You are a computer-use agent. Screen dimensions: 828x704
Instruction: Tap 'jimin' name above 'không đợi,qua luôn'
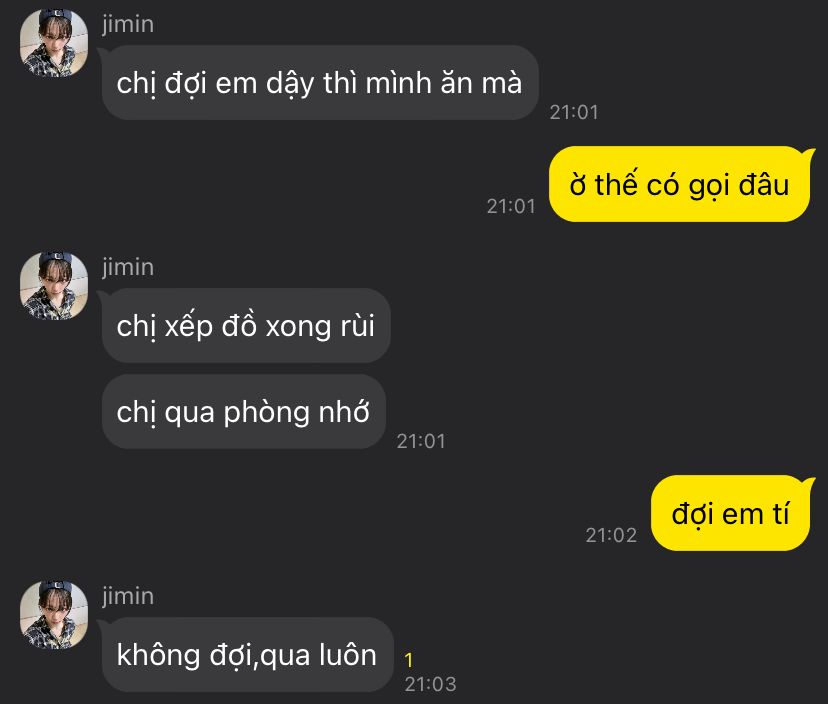tap(128, 596)
